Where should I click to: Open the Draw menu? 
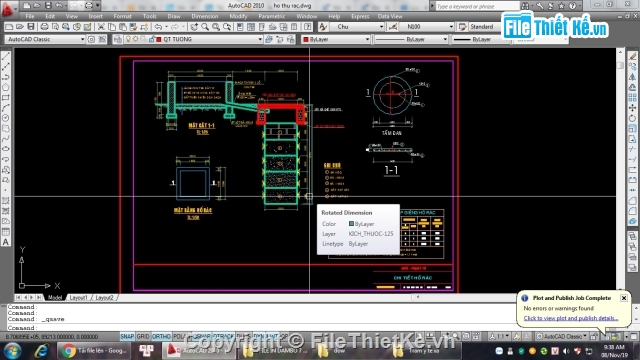click(174, 16)
